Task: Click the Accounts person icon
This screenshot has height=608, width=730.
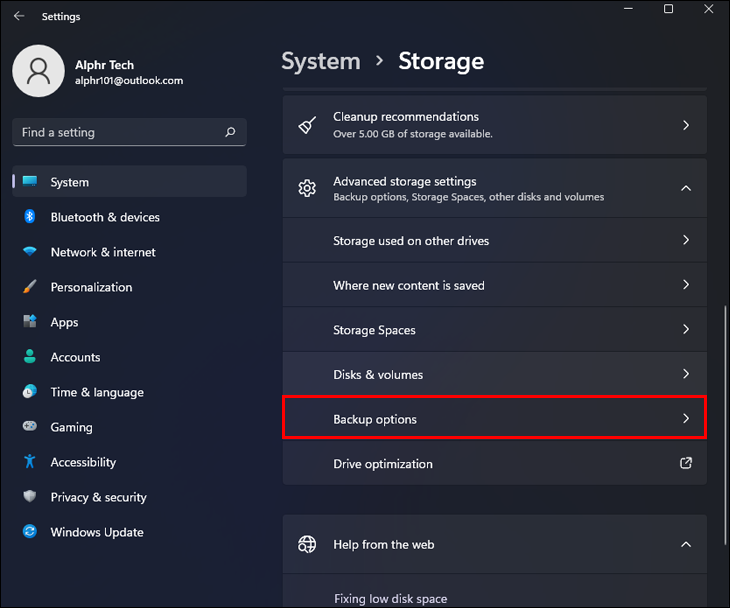Action: tap(30, 357)
